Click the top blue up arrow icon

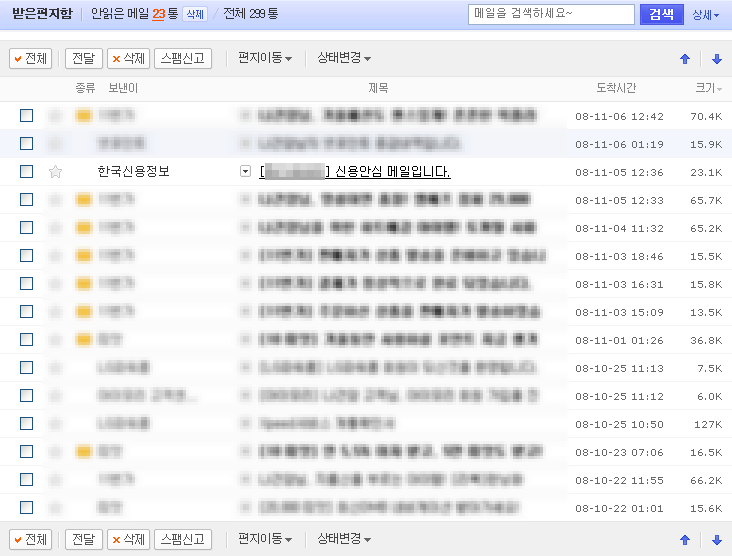685,59
